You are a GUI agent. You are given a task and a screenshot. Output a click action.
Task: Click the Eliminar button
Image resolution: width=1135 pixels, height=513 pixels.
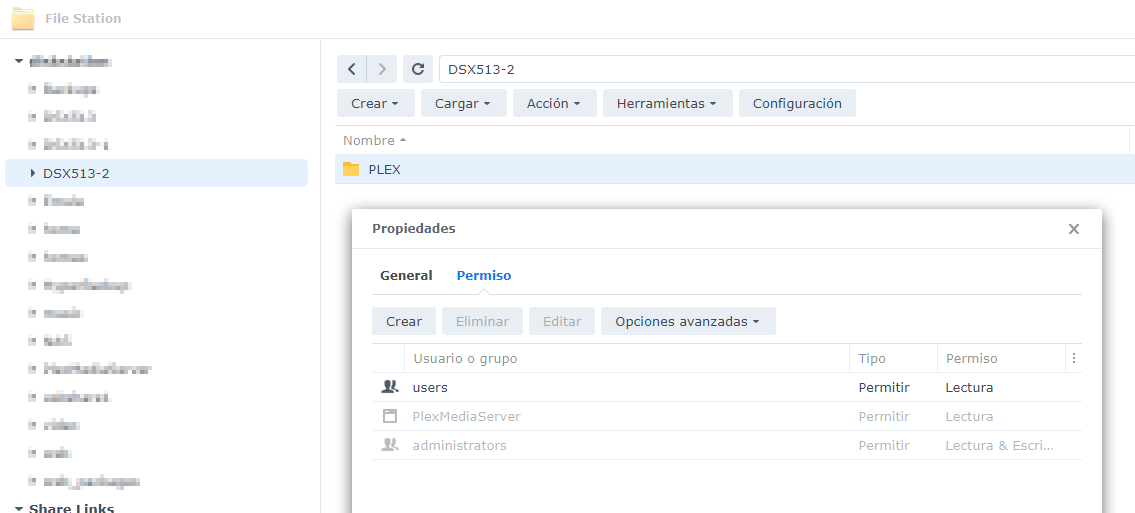click(483, 321)
